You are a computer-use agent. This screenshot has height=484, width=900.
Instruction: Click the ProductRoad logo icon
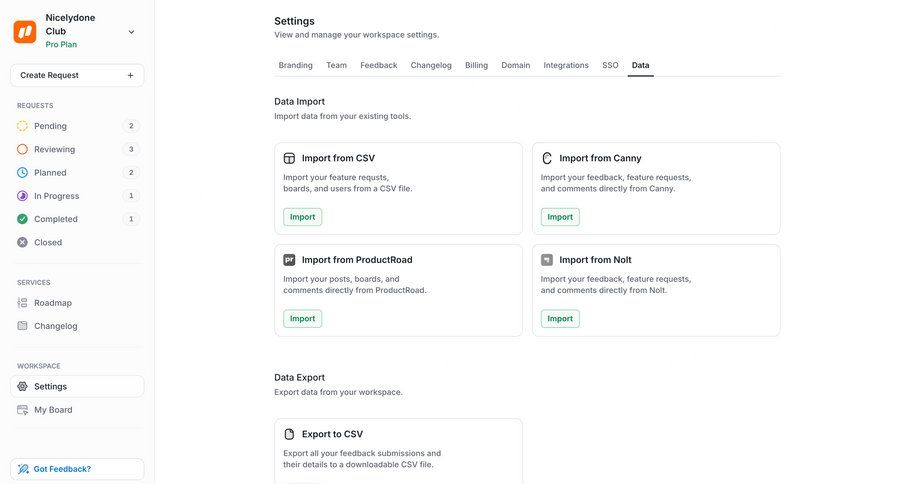289,260
